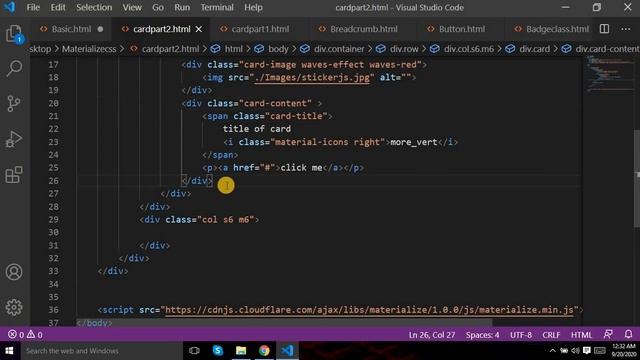Expand Materializecss breadcrumb folder

tap(89, 49)
